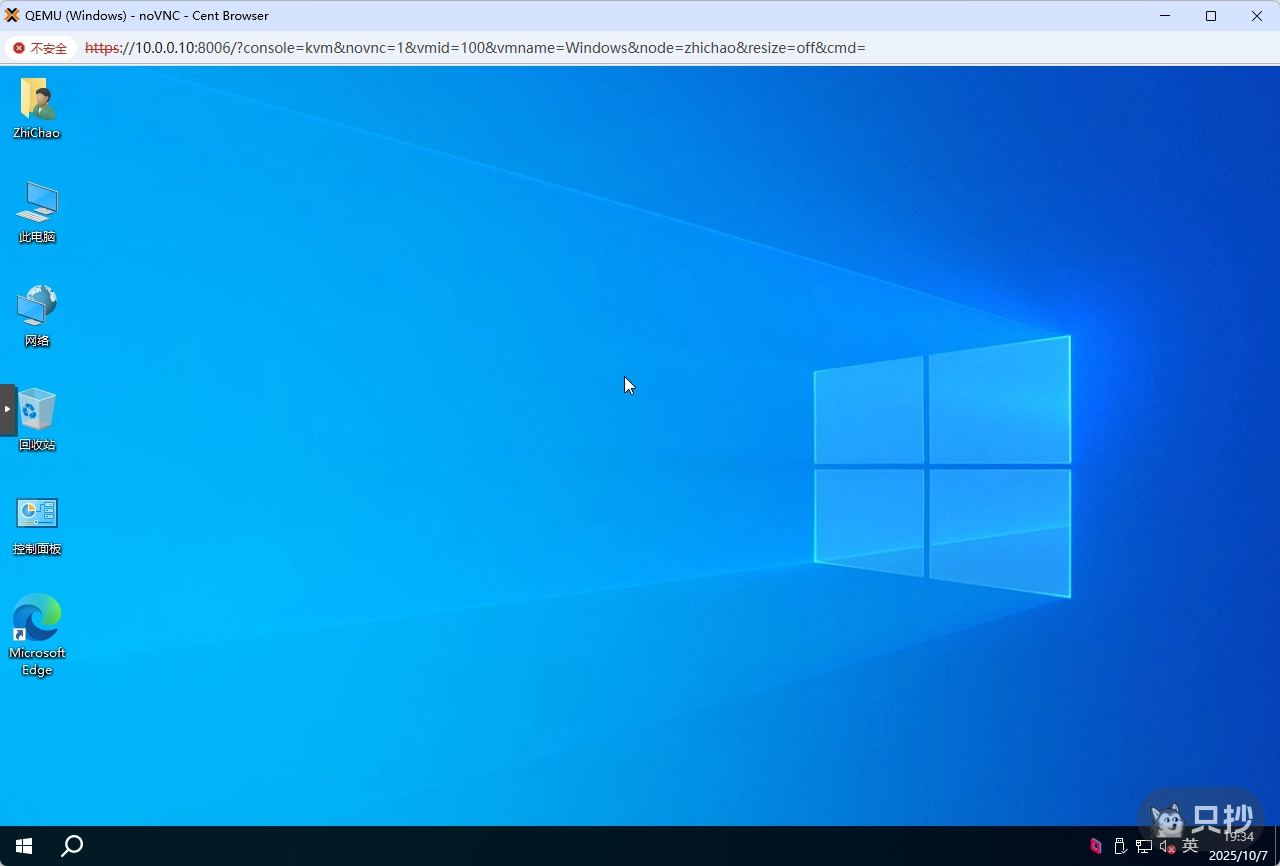Open the 网络 (Network) desktop icon

tap(37, 308)
